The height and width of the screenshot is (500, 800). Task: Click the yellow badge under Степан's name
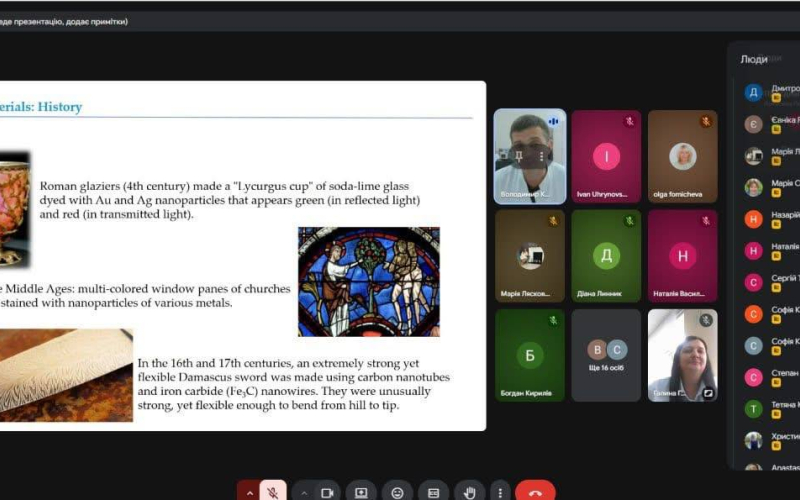point(776,383)
